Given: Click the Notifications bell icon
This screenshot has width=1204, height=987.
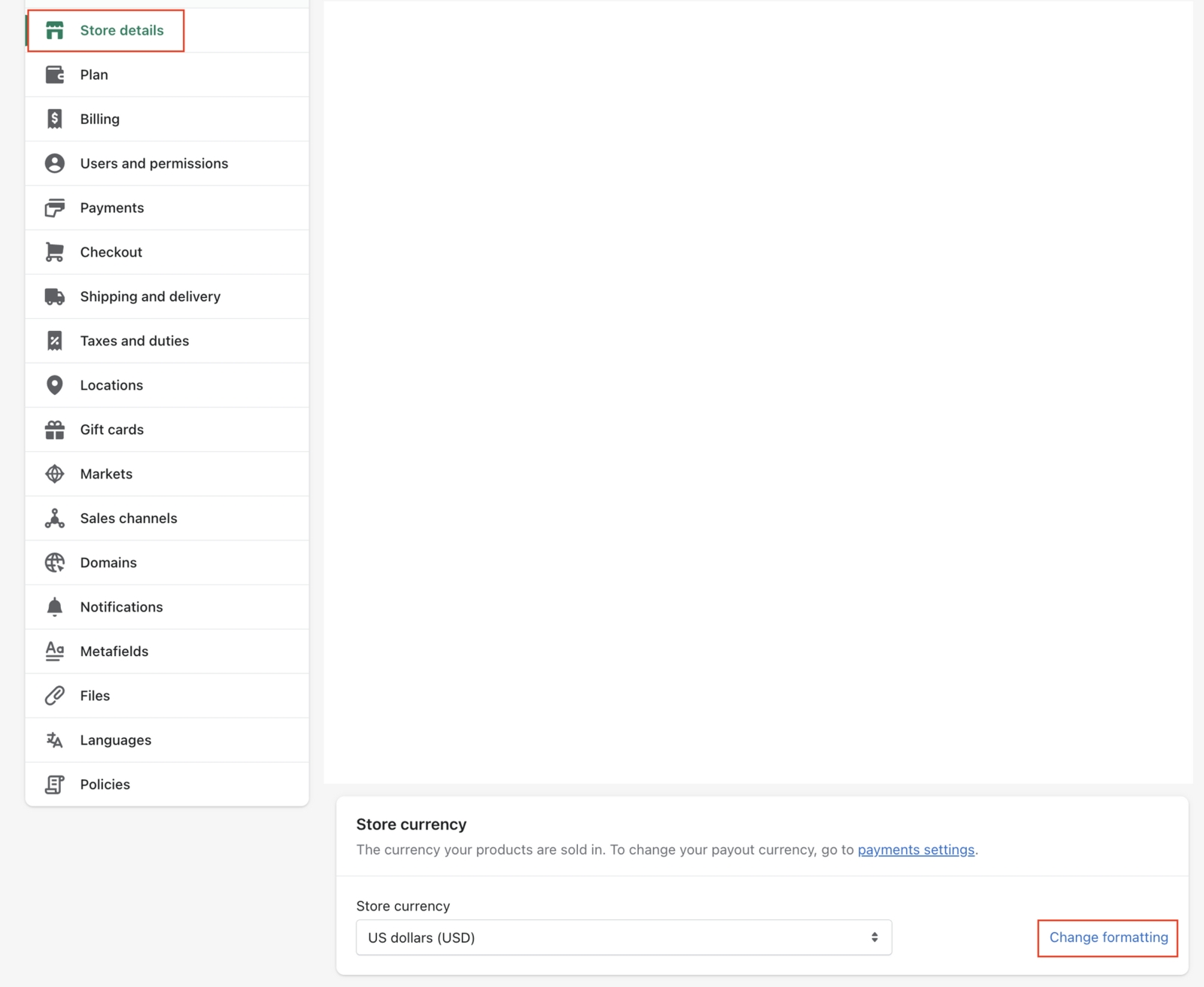Looking at the screenshot, I should 54,607.
